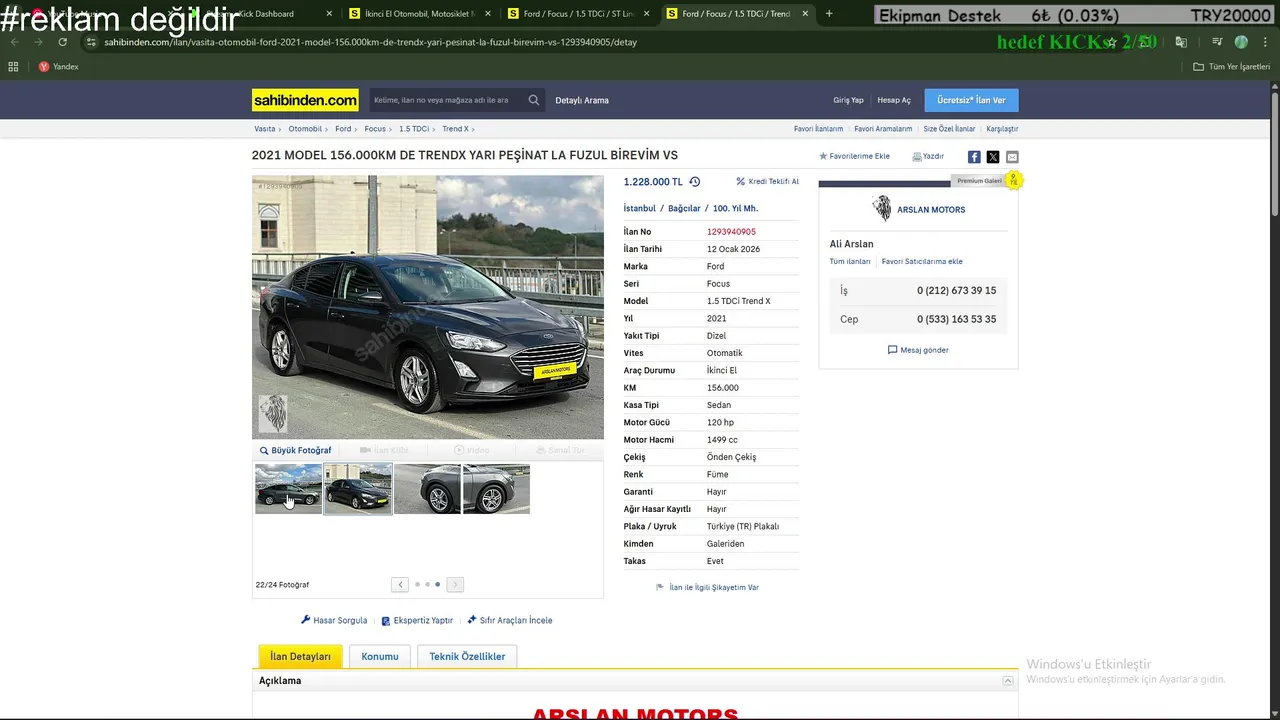The image size is (1280, 720).
Task: Click the search input field in header
Action: [x=447, y=100]
